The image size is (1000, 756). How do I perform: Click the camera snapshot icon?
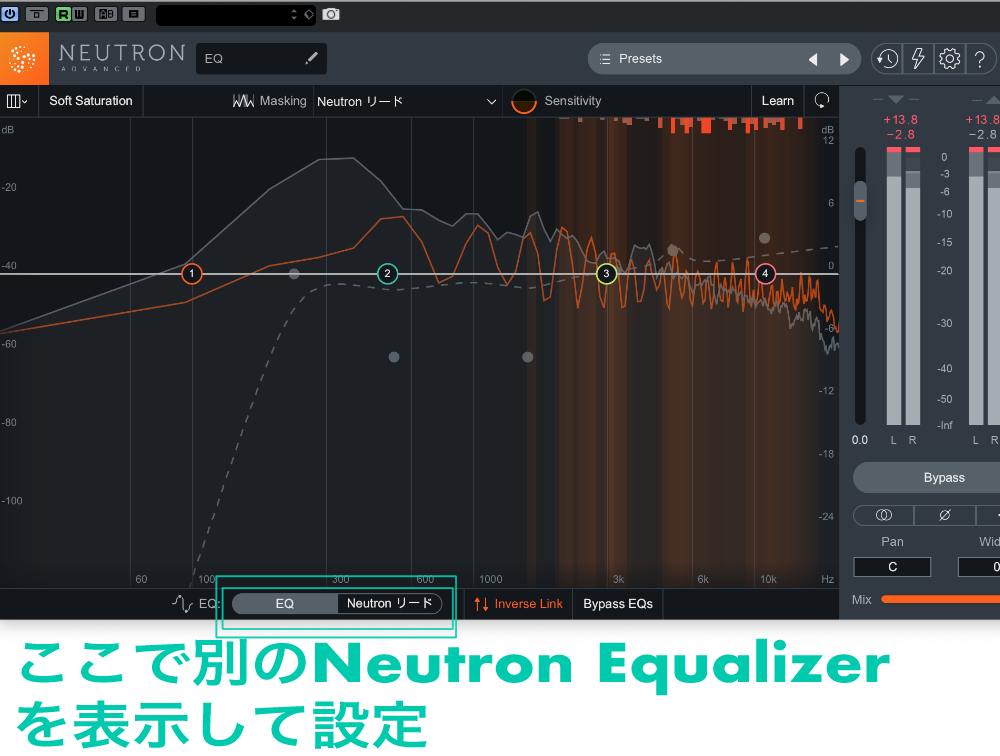click(x=330, y=14)
